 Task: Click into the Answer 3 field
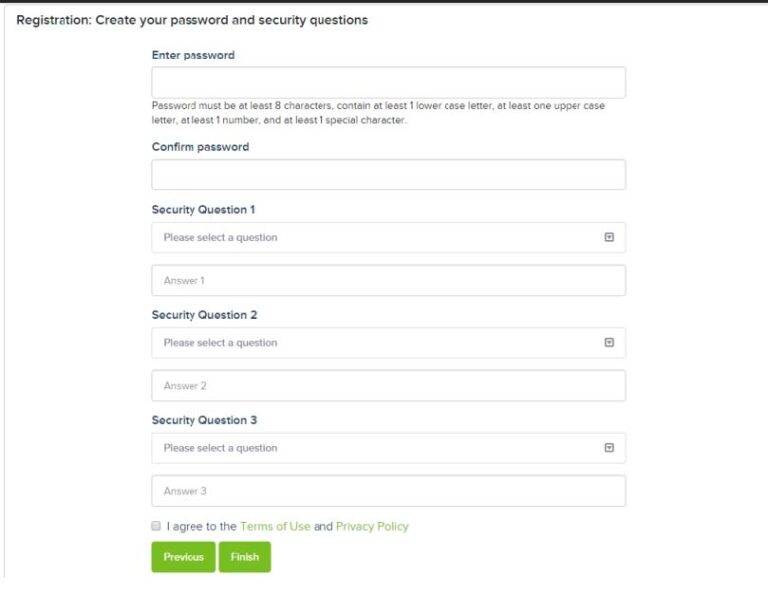coord(388,491)
